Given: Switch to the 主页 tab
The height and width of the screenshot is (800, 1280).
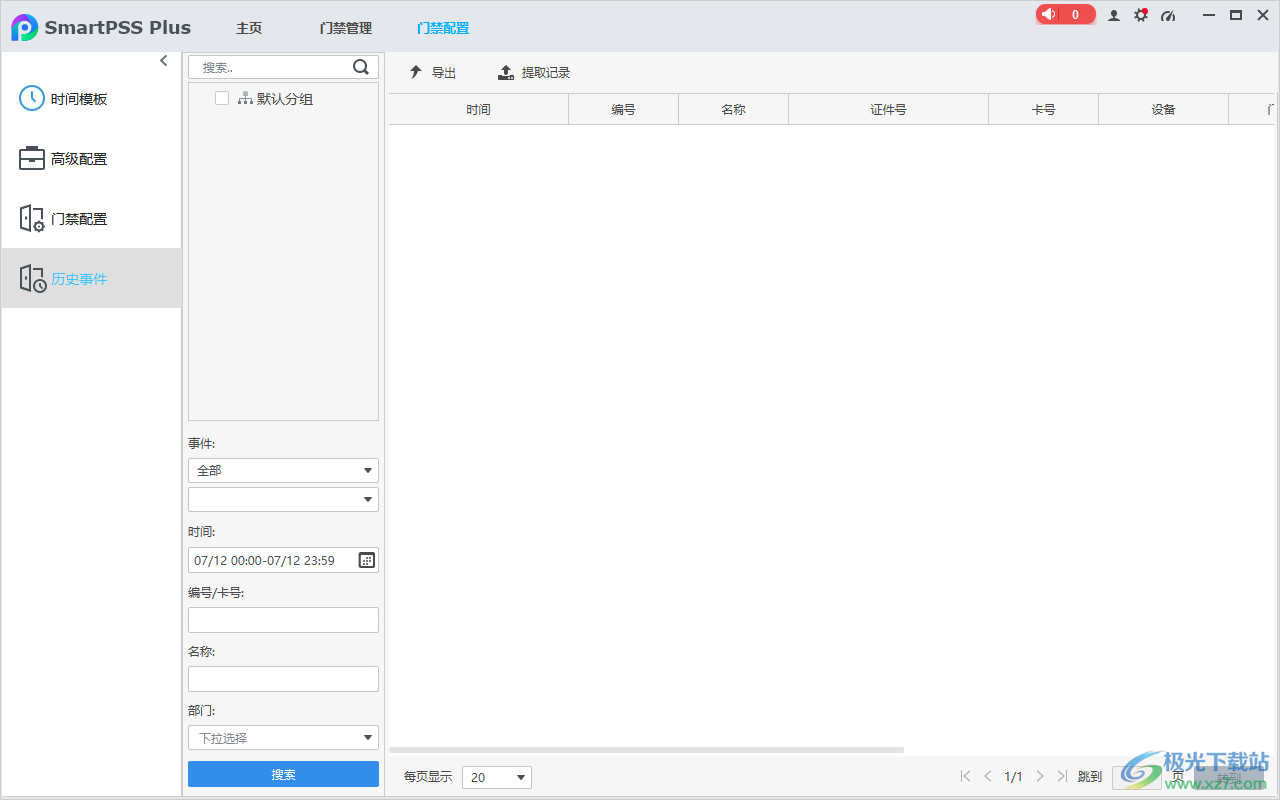Looking at the screenshot, I should point(249,28).
